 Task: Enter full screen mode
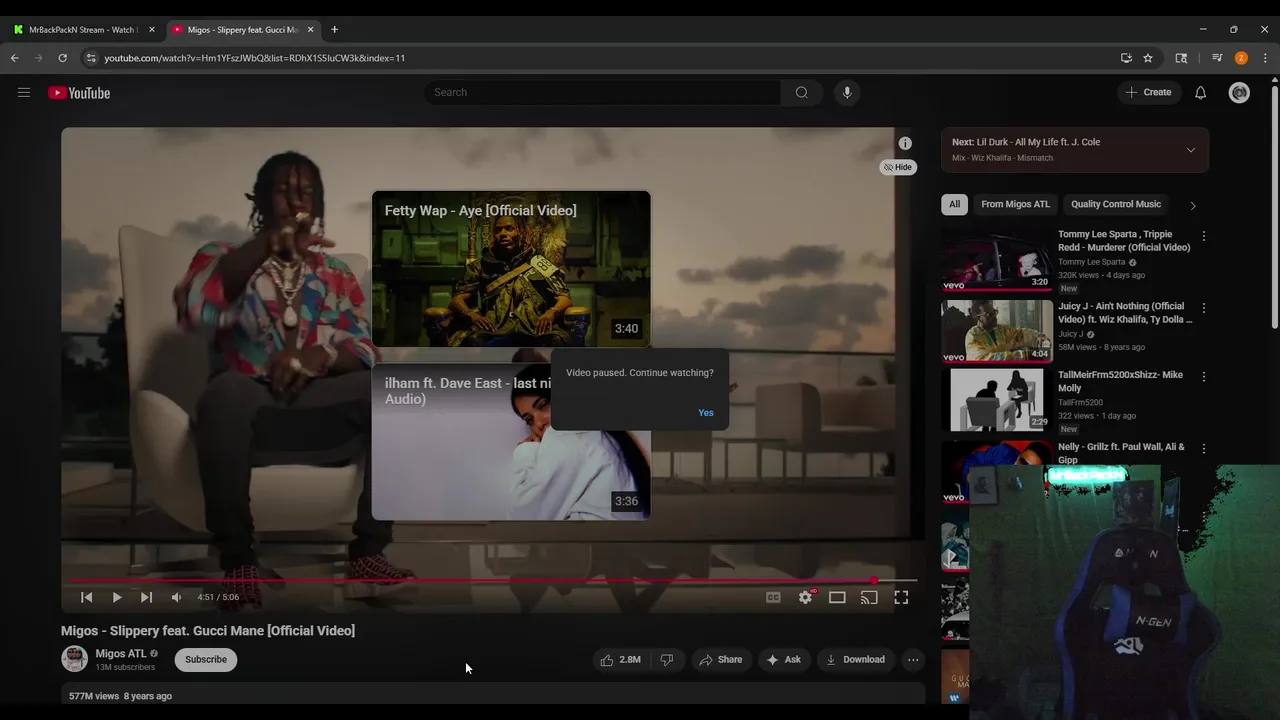tap(901, 597)
